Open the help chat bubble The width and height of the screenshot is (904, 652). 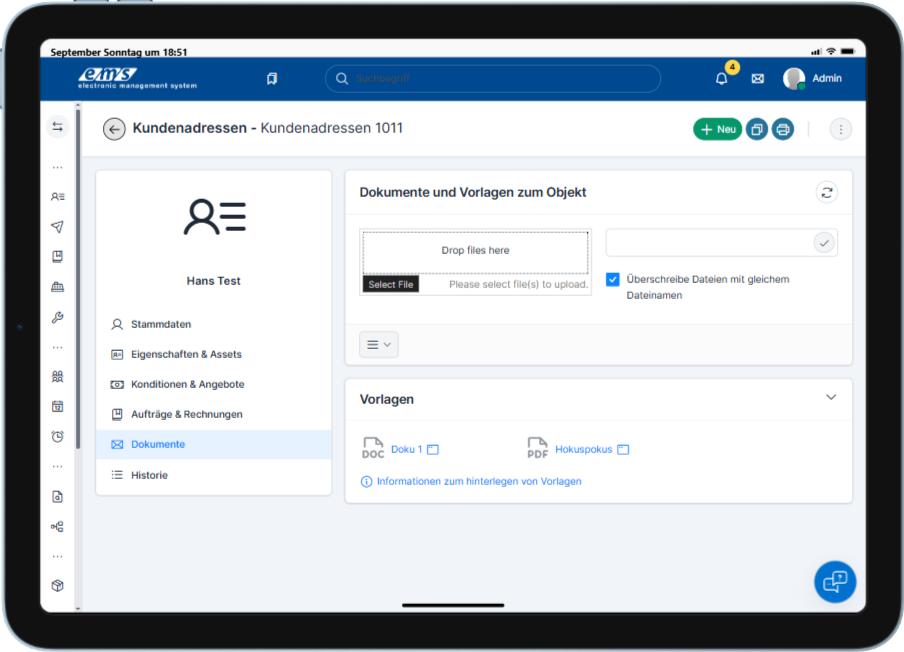pyautogui.click(x=834, y=581)
